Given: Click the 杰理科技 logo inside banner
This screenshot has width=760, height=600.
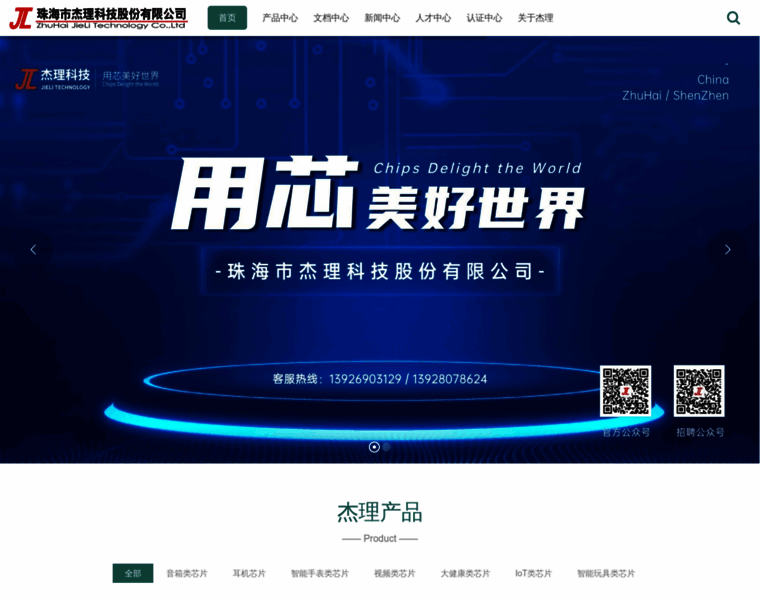Looking at the screenshot, I should coord(53,79).
